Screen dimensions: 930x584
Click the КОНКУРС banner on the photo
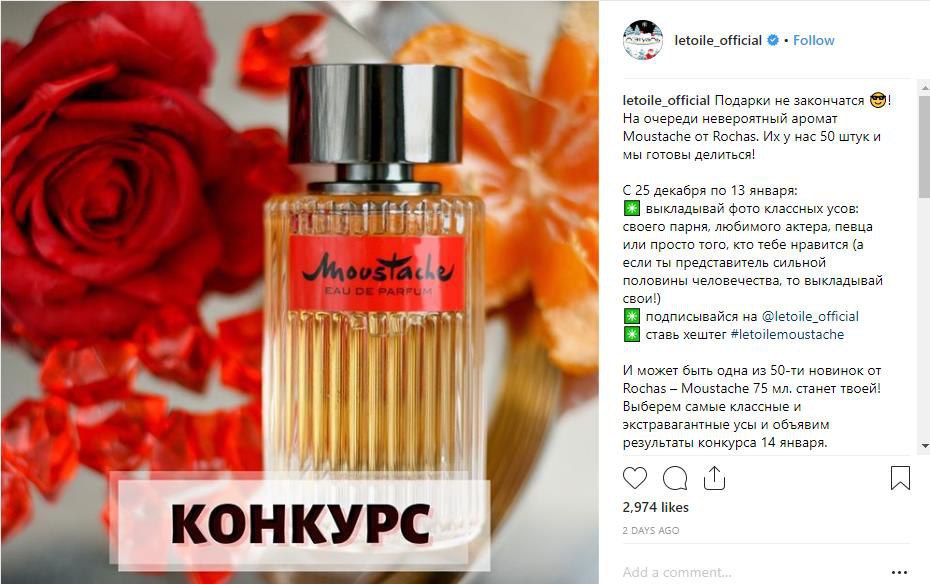coord(301,522)
